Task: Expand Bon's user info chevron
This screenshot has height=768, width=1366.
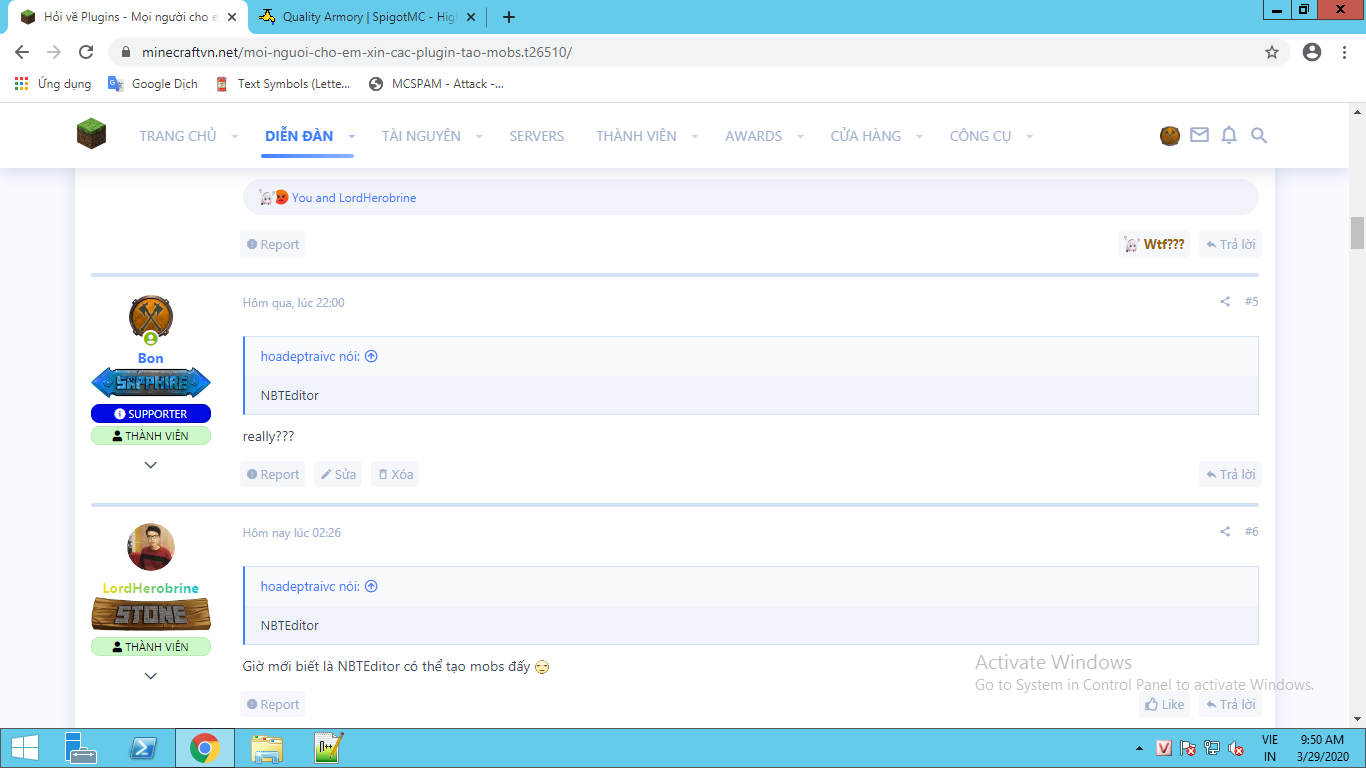Action: tap(151, 465)
